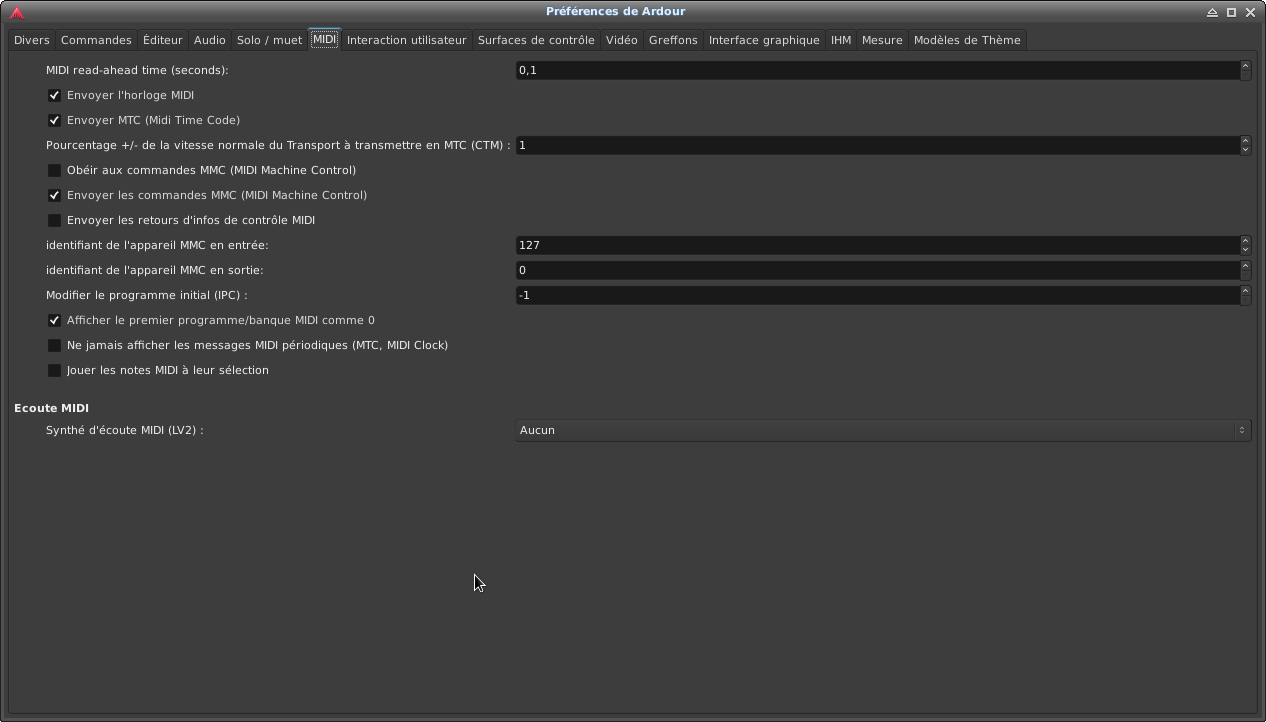This screenshot has width=1266, height=722.
Task: Open the Commandes tab
Action: (96, 40)
